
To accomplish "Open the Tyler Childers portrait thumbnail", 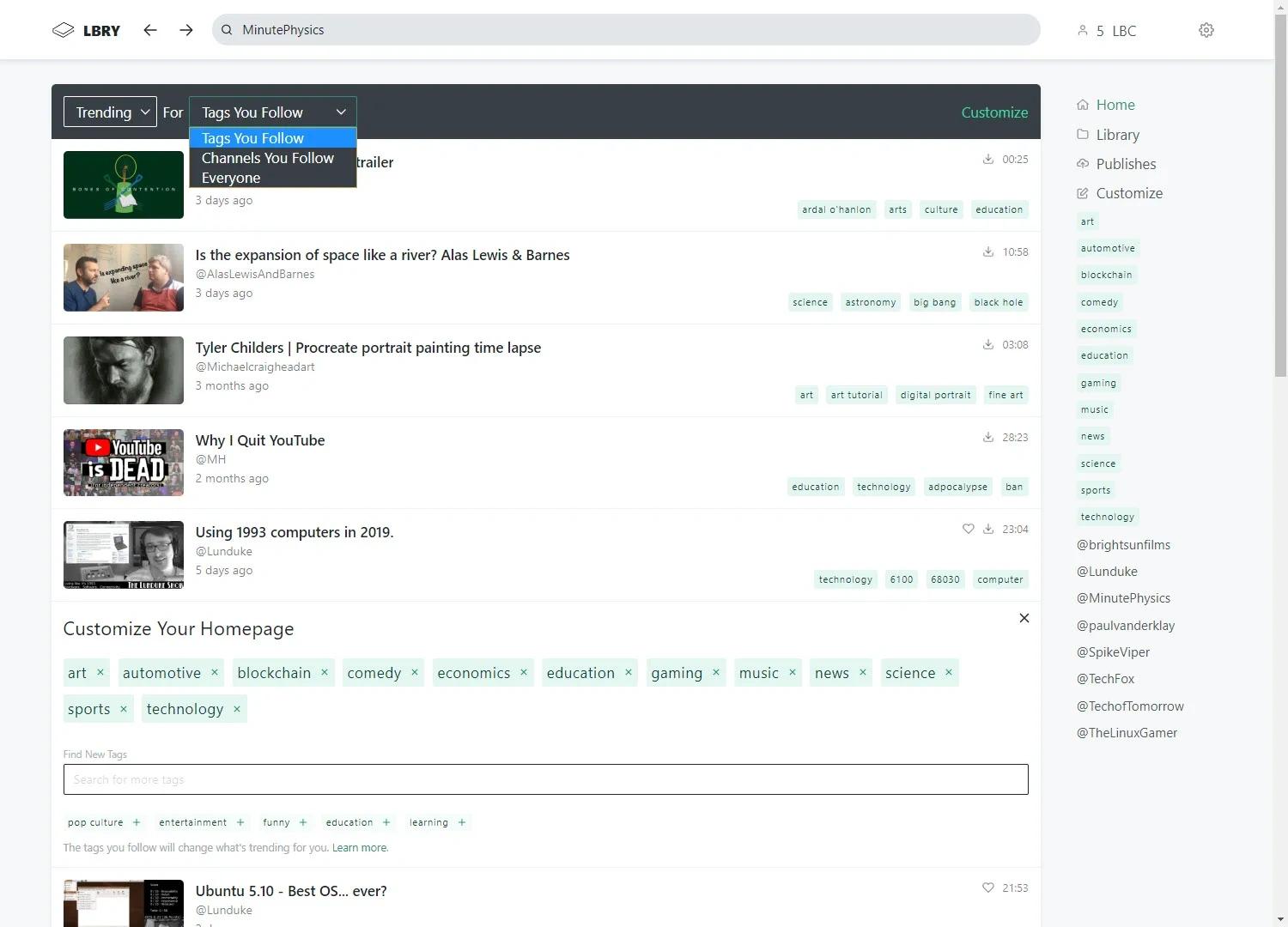I will point(124,370).
